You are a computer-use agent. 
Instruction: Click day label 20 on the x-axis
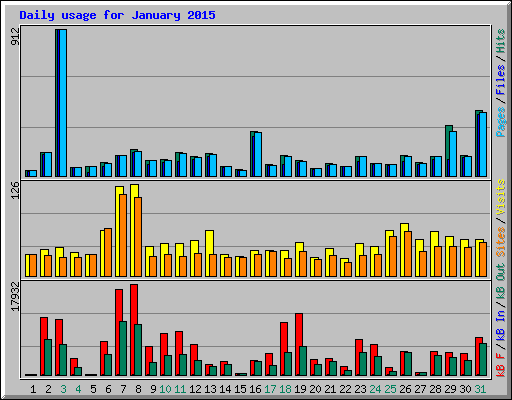point(315,389)
